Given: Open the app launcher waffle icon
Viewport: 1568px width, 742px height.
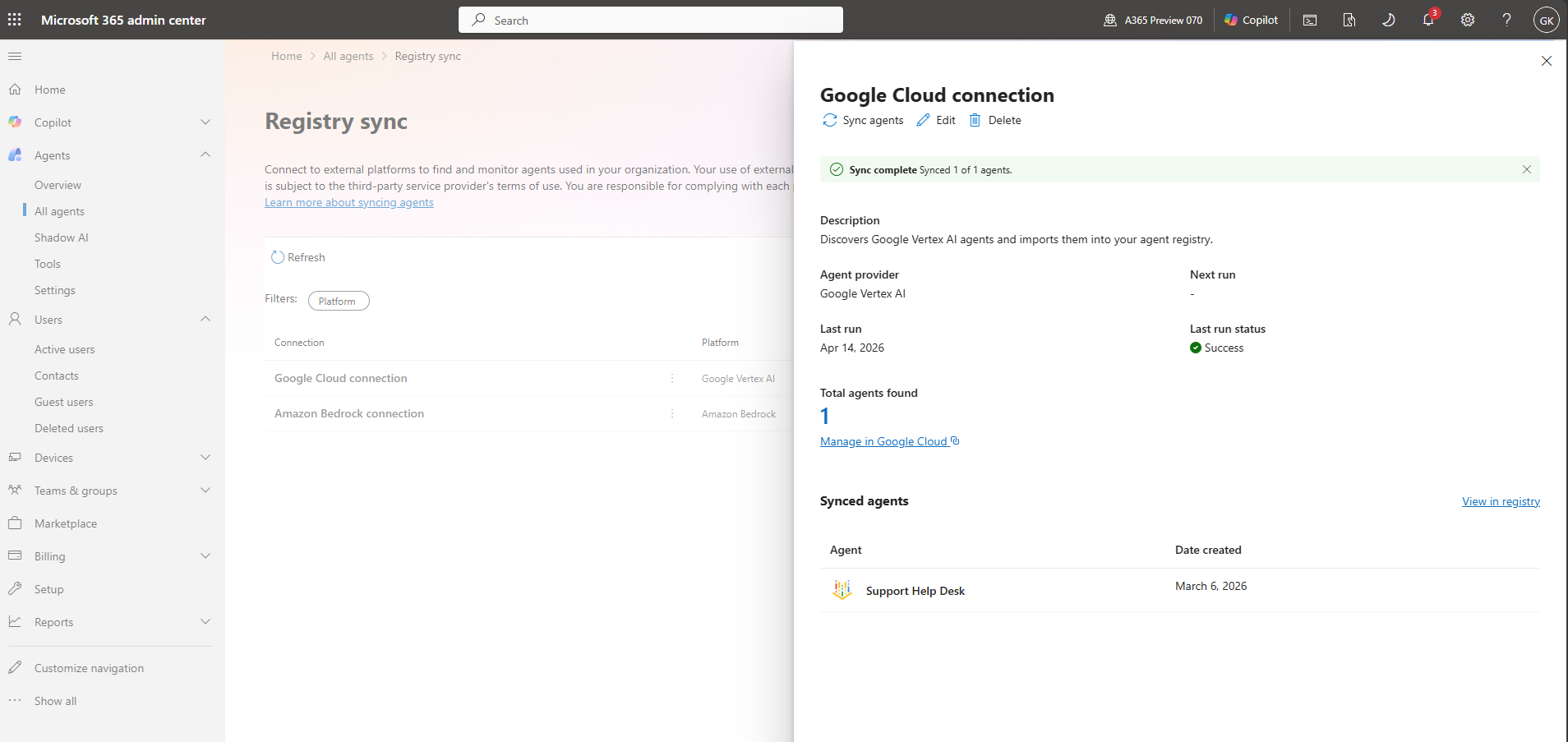Looking at the screenshot, I should click(15, 20).
